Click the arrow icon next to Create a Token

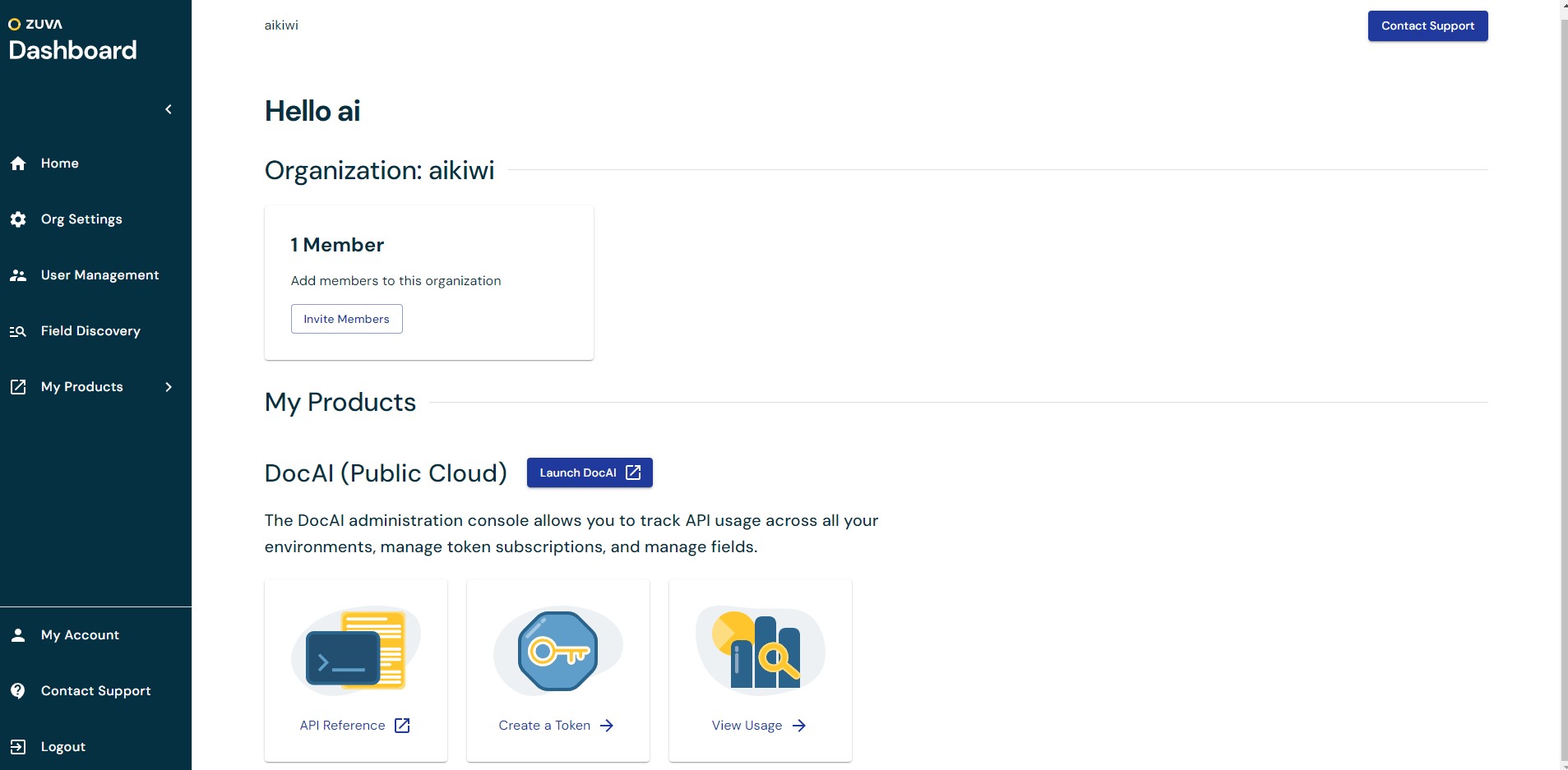607,726
